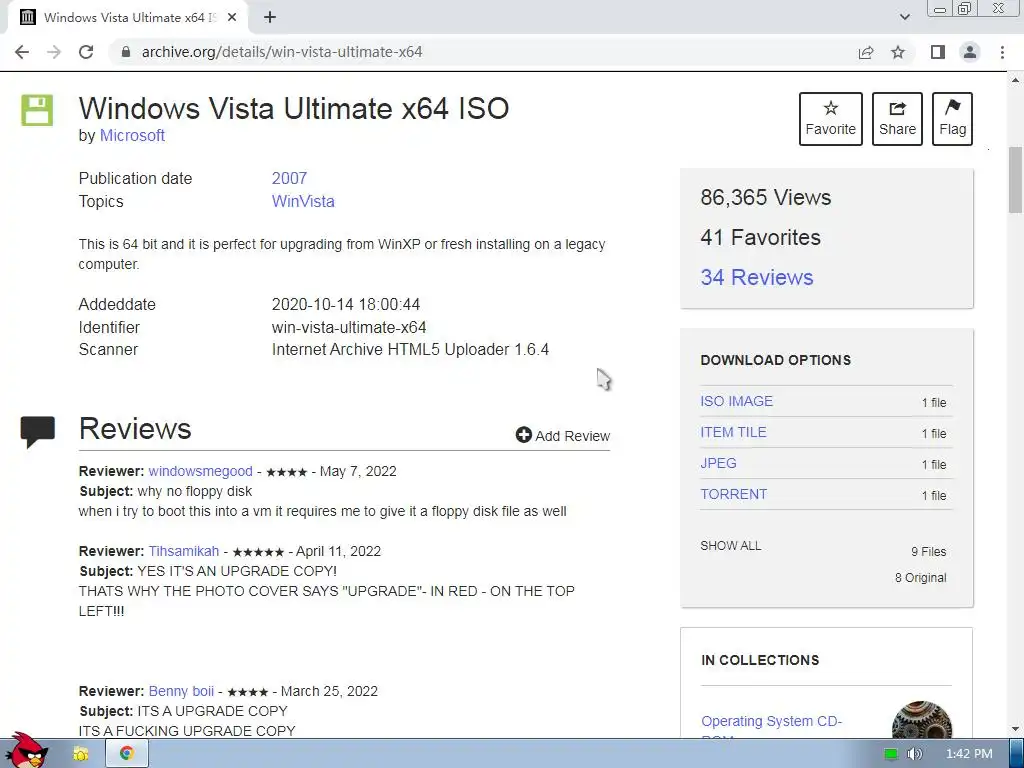This screenshot has width=1024, height=768.
Task: Expand the tab search chevron
Action: pyautogui.click(x=904, y=18)
